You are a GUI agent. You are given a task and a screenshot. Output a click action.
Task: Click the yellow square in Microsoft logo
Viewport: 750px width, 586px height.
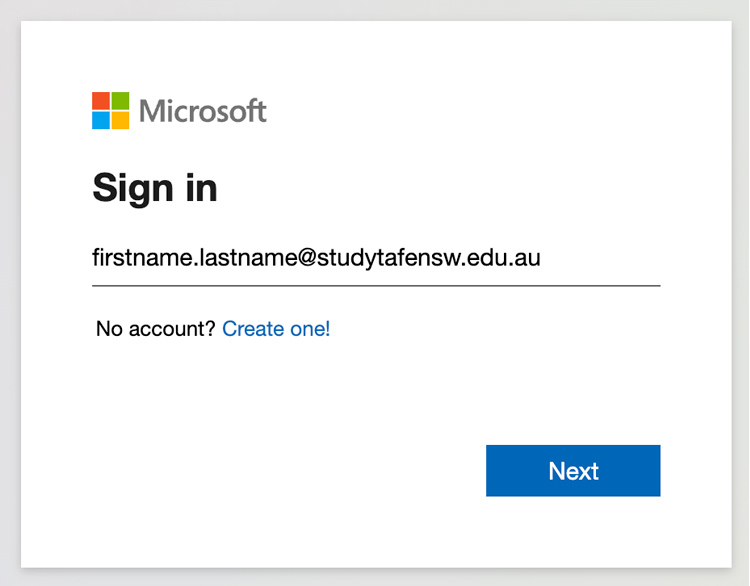coord(121,121)
